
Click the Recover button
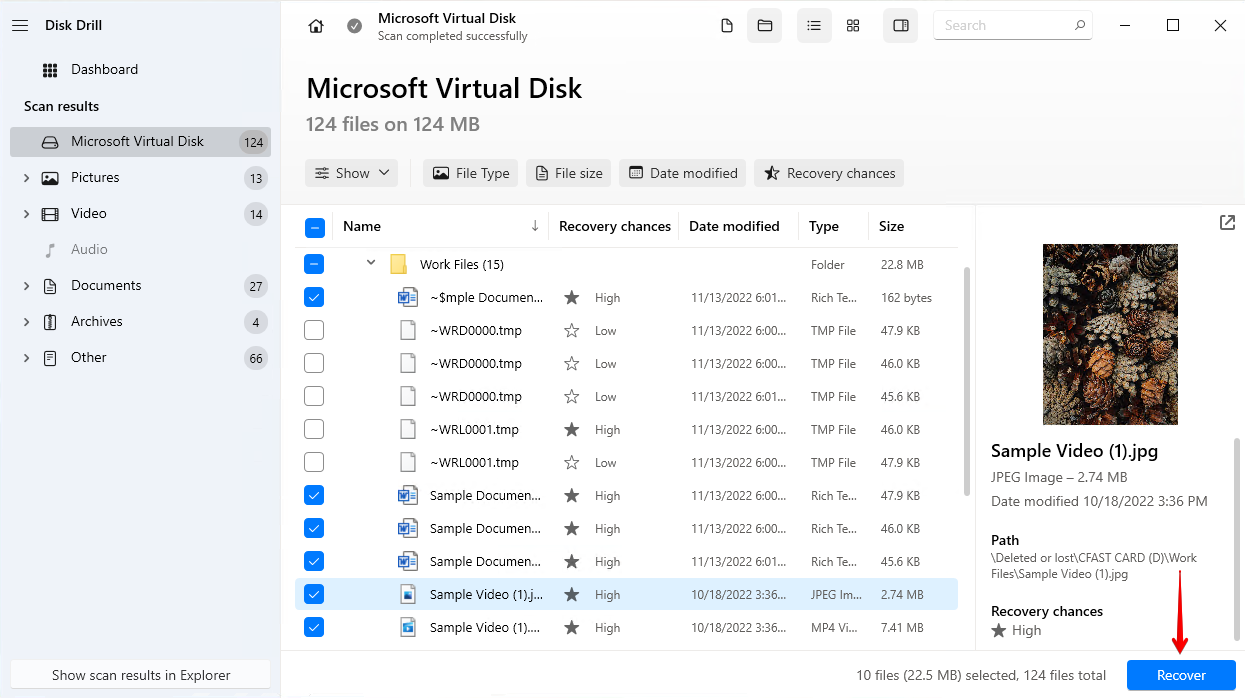coord(1180,675)
